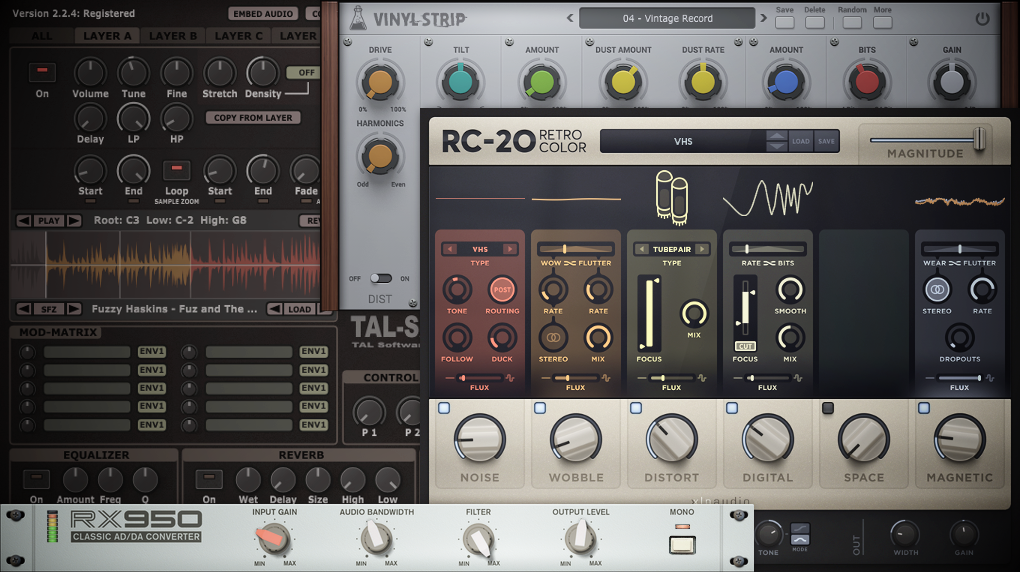Enable the Magnetic module checkbox

[x=924, y=408]
